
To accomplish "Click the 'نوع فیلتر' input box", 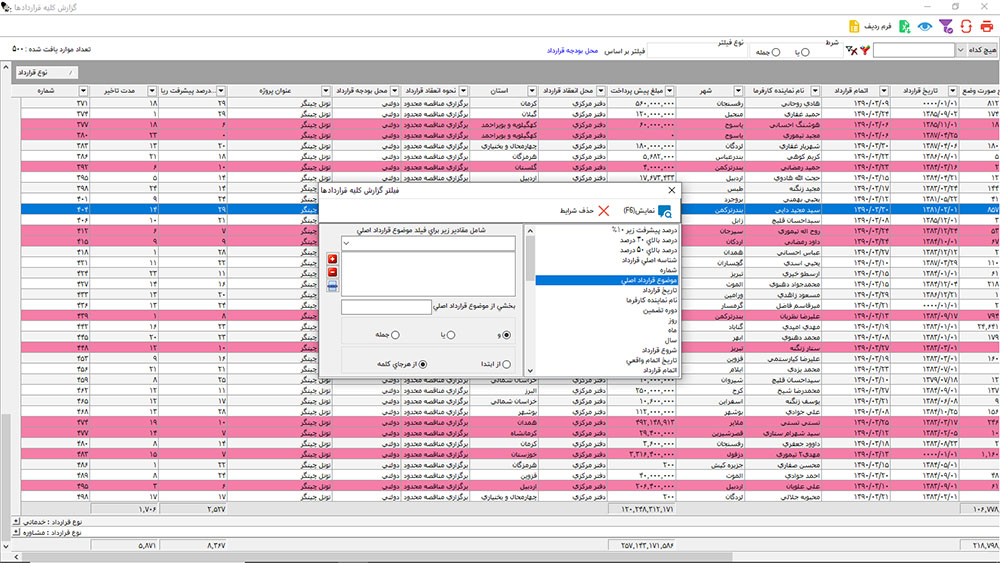I will click(x=696, y=50).
